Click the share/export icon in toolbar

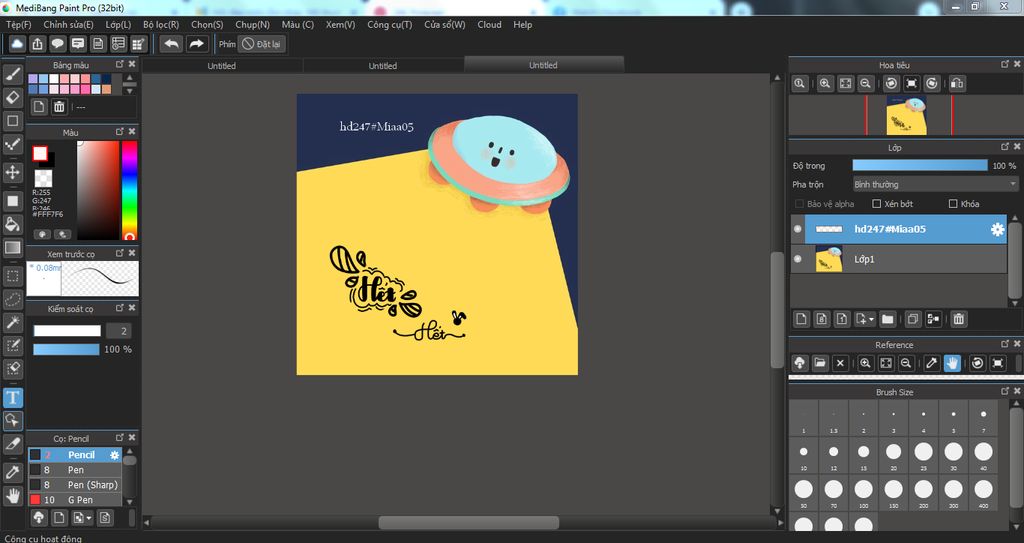[38, 44]
